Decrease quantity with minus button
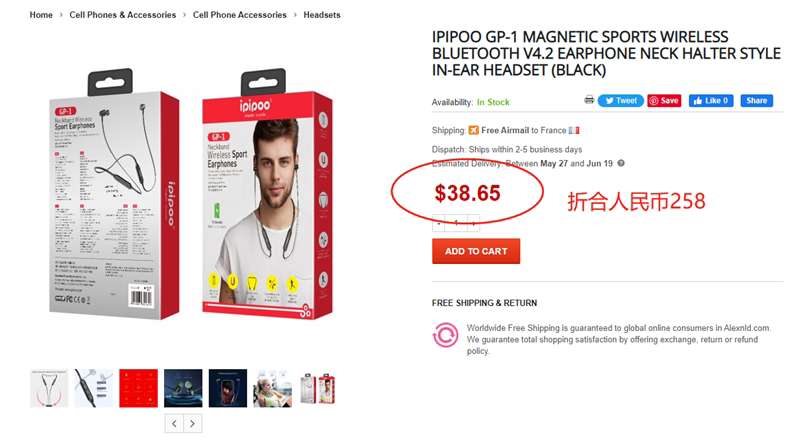The height and width of the screenshot is (438, 800). point(439,223)
